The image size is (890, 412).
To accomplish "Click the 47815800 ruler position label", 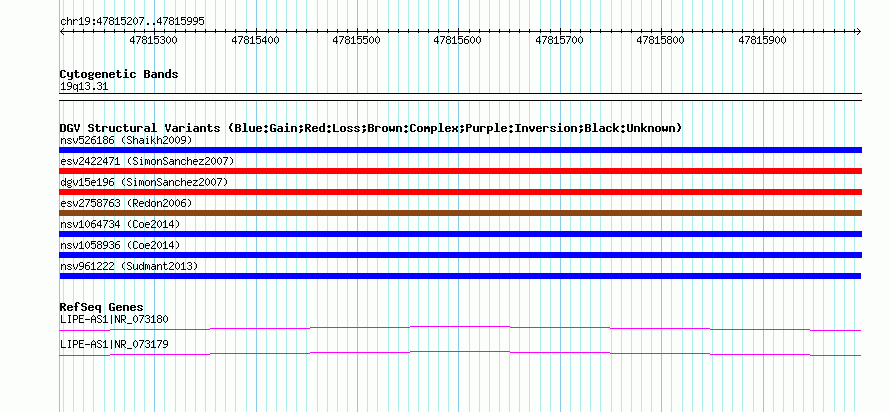I will pos(660,40).
